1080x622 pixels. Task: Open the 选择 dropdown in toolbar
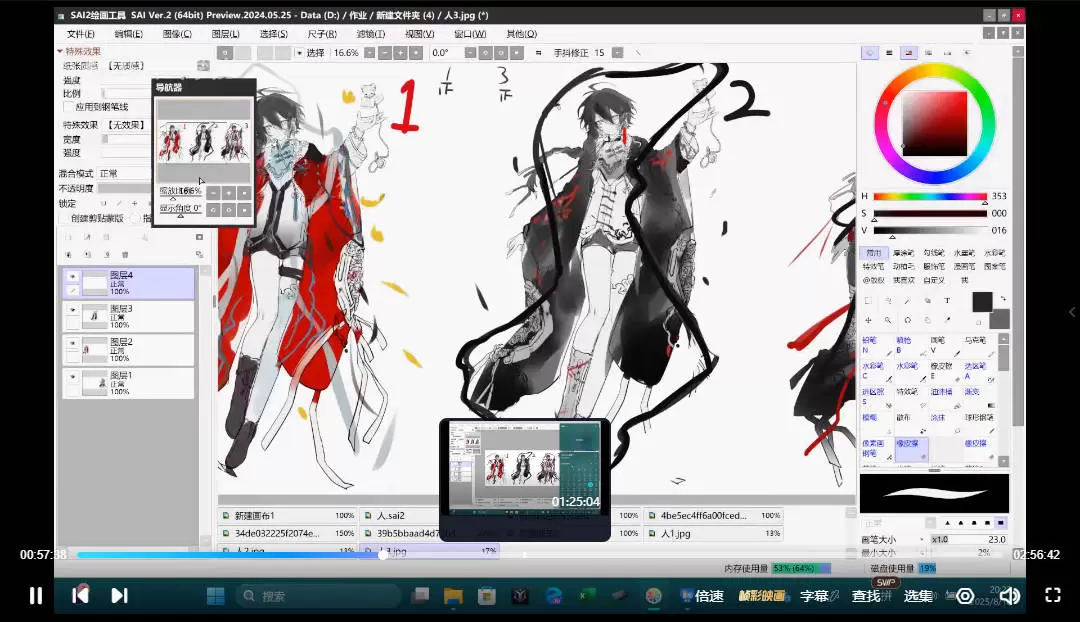coord(299,53)
